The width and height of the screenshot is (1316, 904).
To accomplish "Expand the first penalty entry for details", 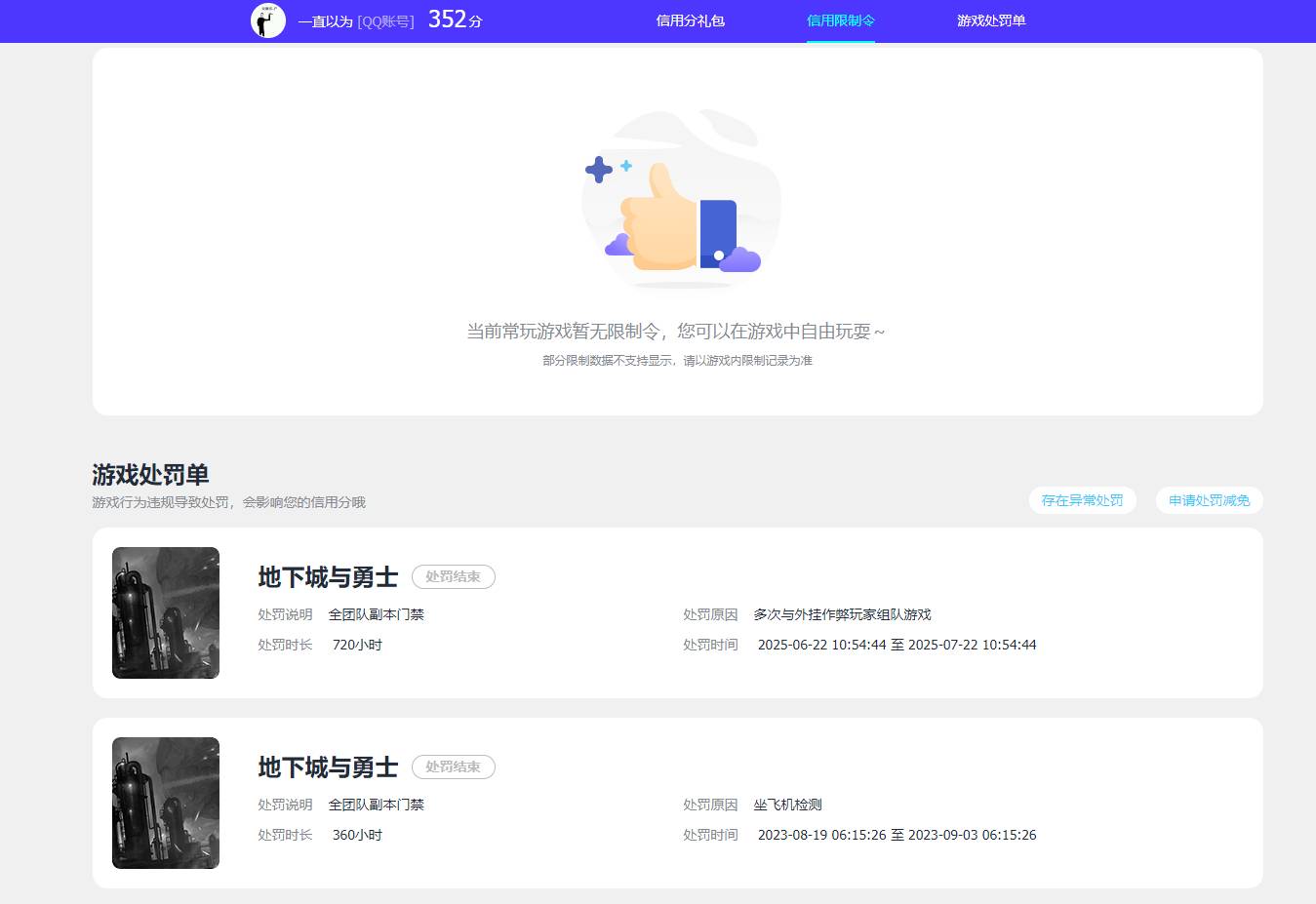I will [676, 612].
